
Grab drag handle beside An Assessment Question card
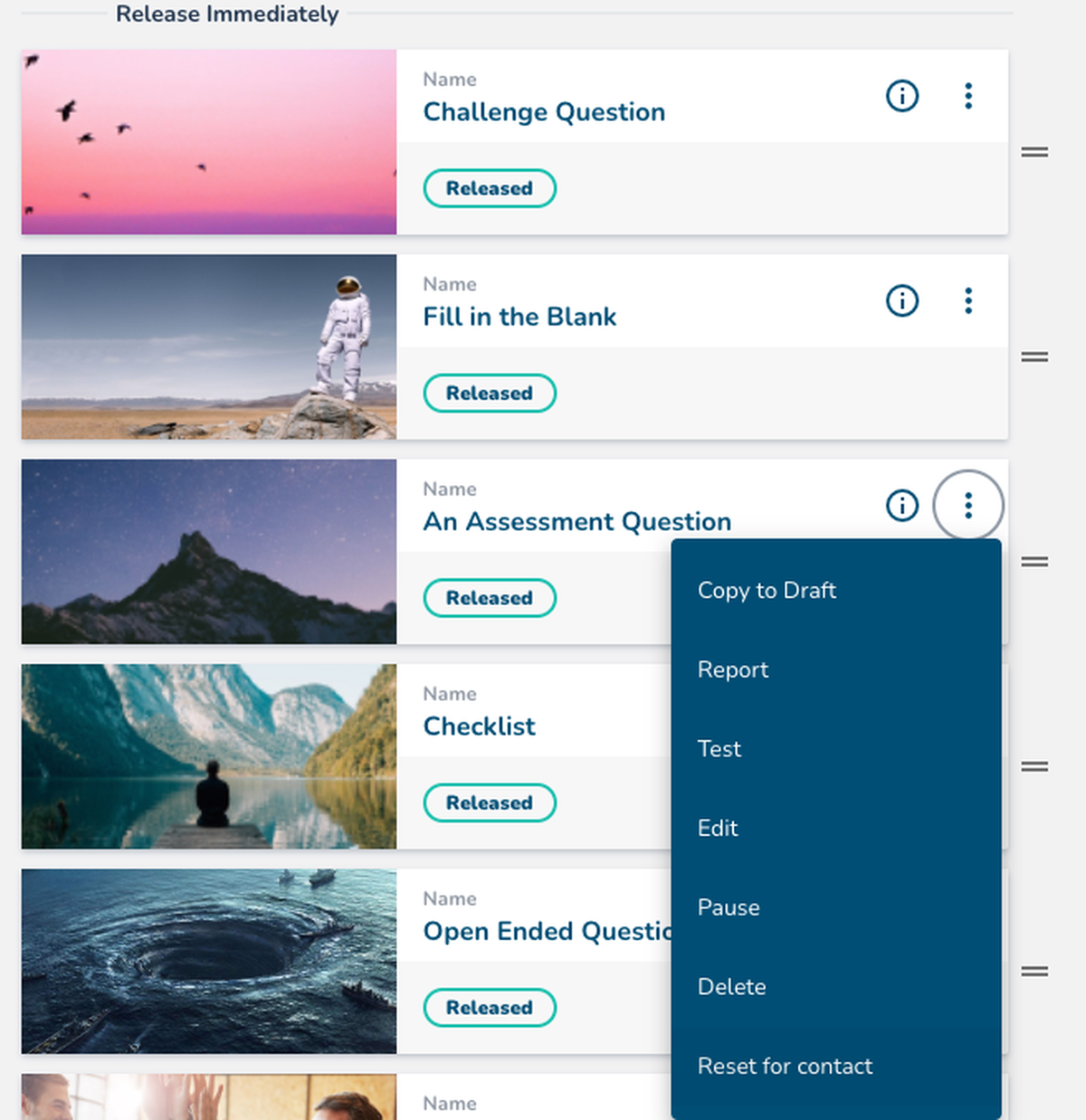1034,562
